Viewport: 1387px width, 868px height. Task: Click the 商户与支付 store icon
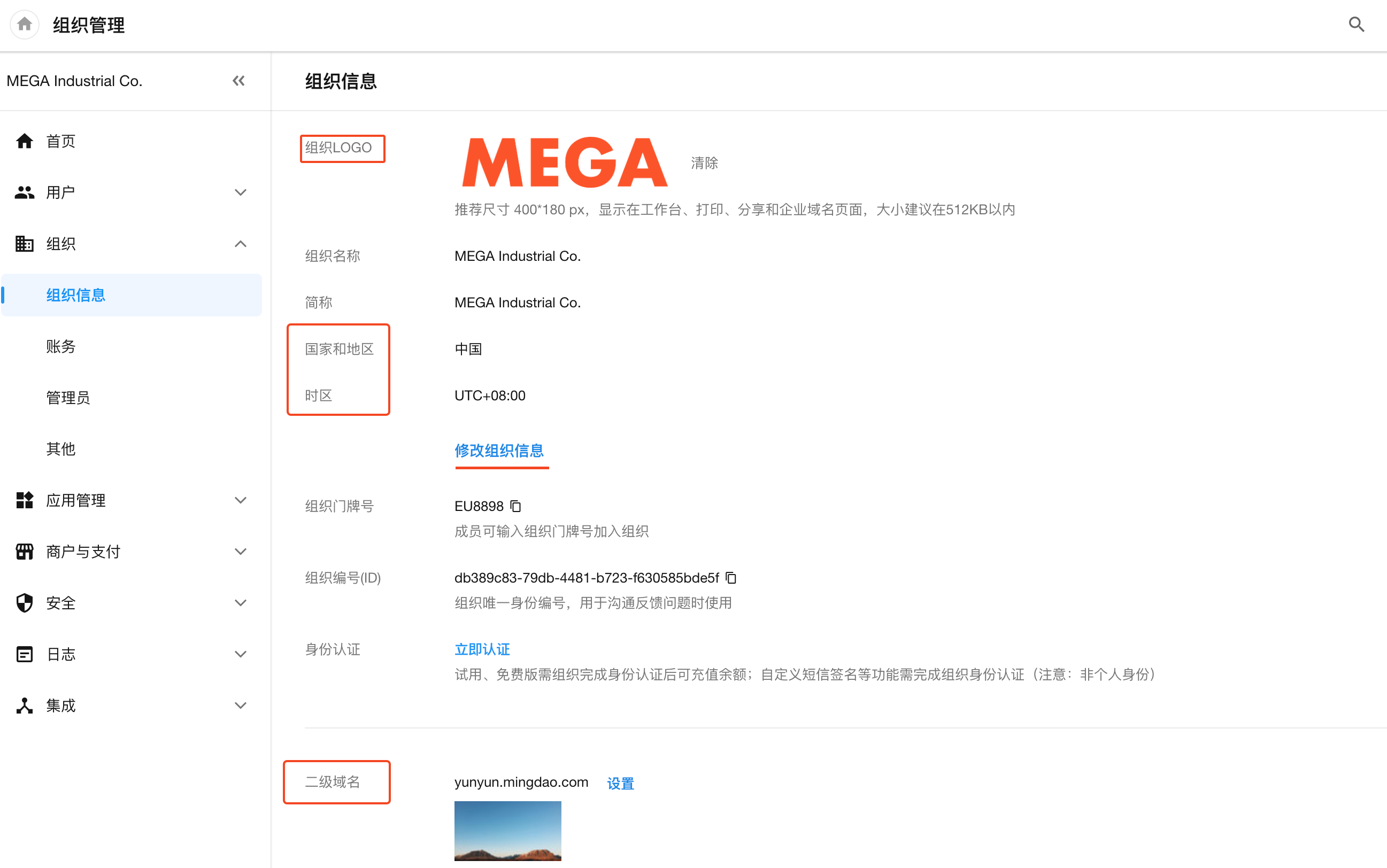(24, 552)
